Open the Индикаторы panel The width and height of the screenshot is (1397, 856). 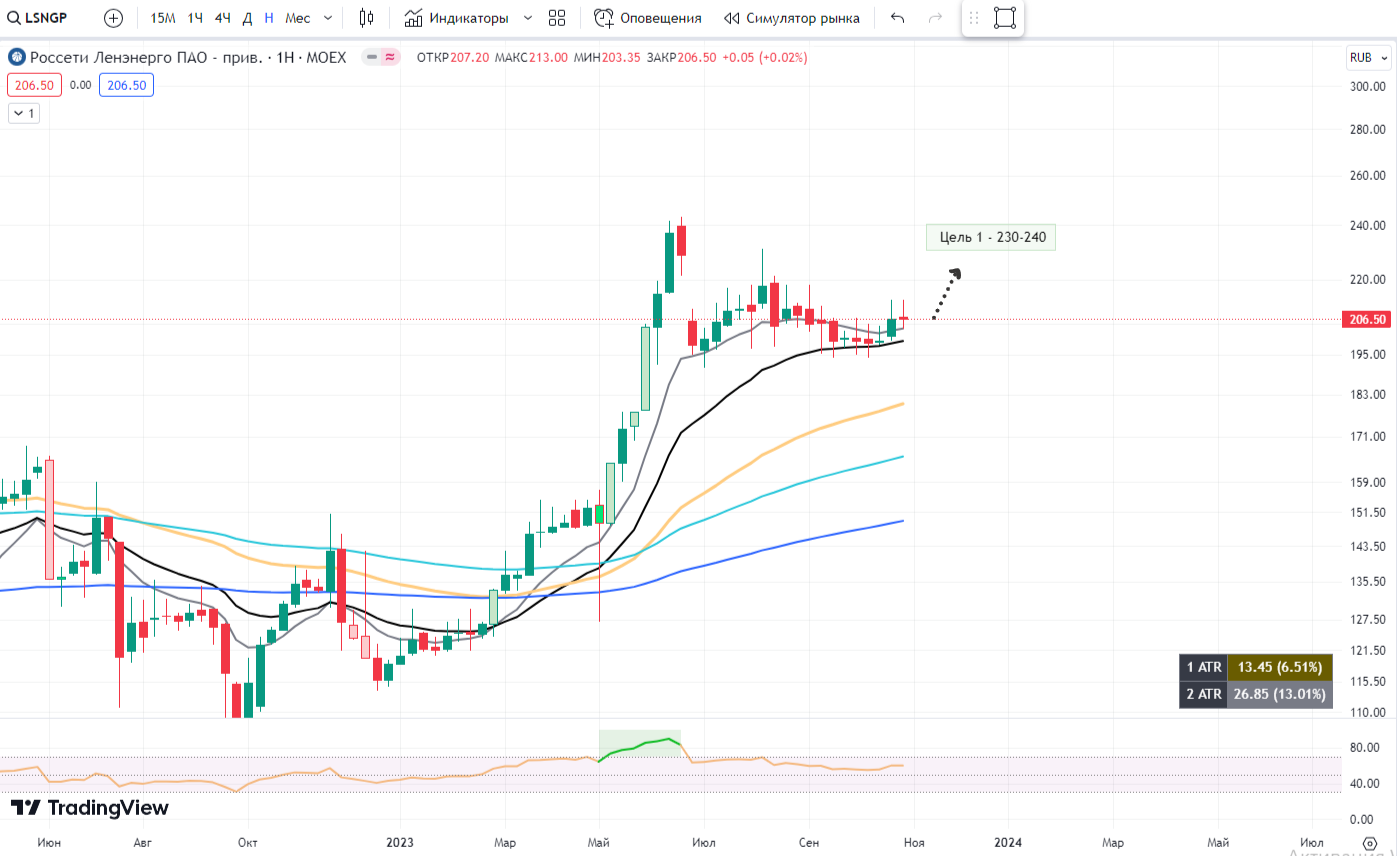click(x=457, y=18)
